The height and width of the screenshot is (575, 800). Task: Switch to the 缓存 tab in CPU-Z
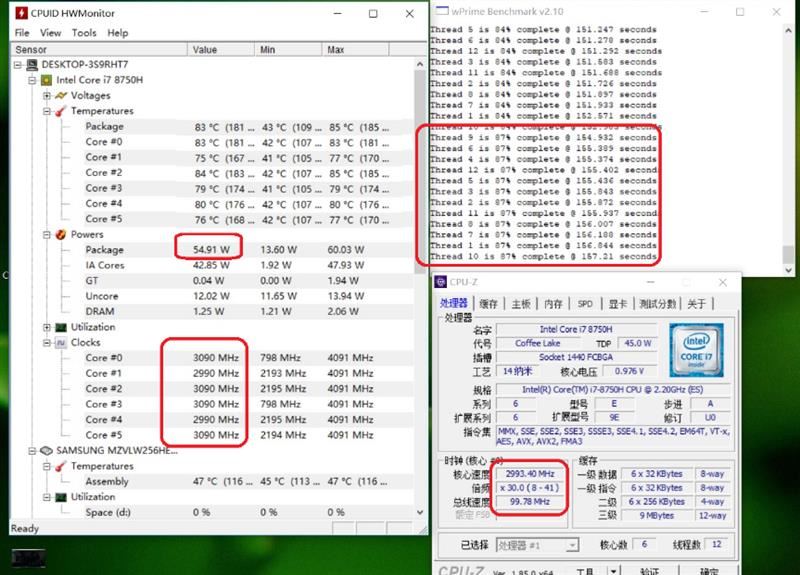[x=488, y=304]
